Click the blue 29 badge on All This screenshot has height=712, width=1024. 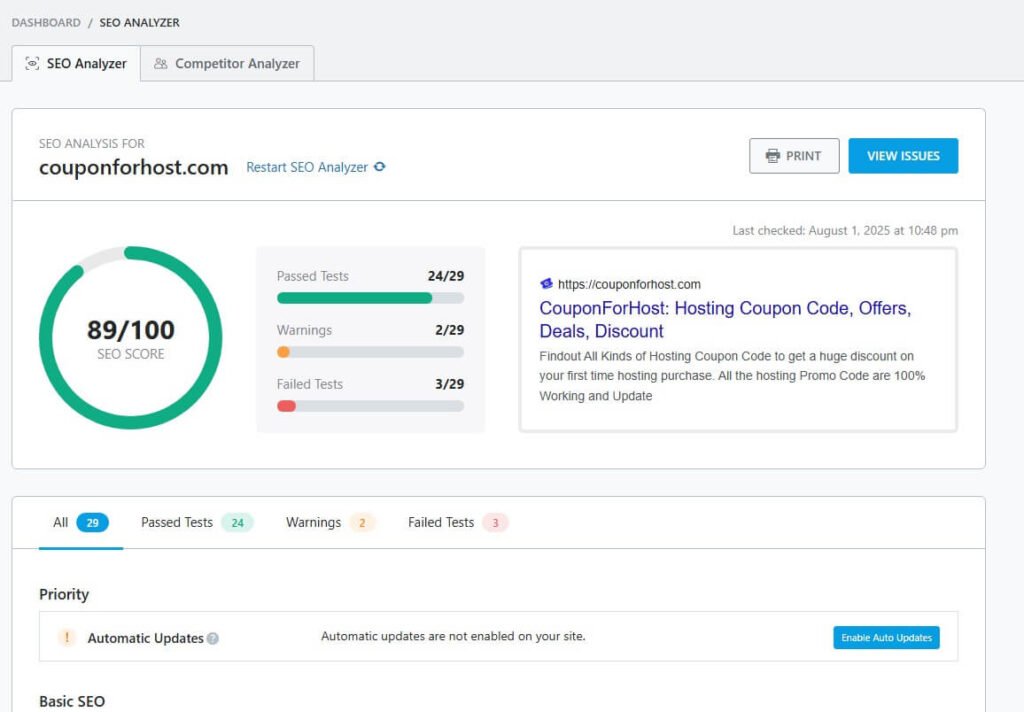(93, 523)
